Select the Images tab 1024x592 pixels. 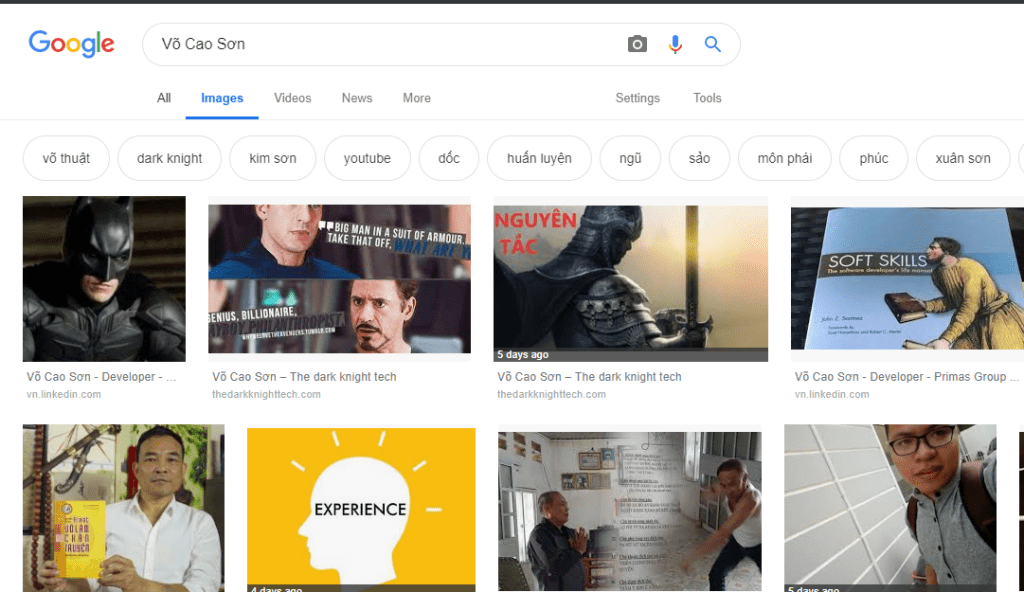coord(222,98)
